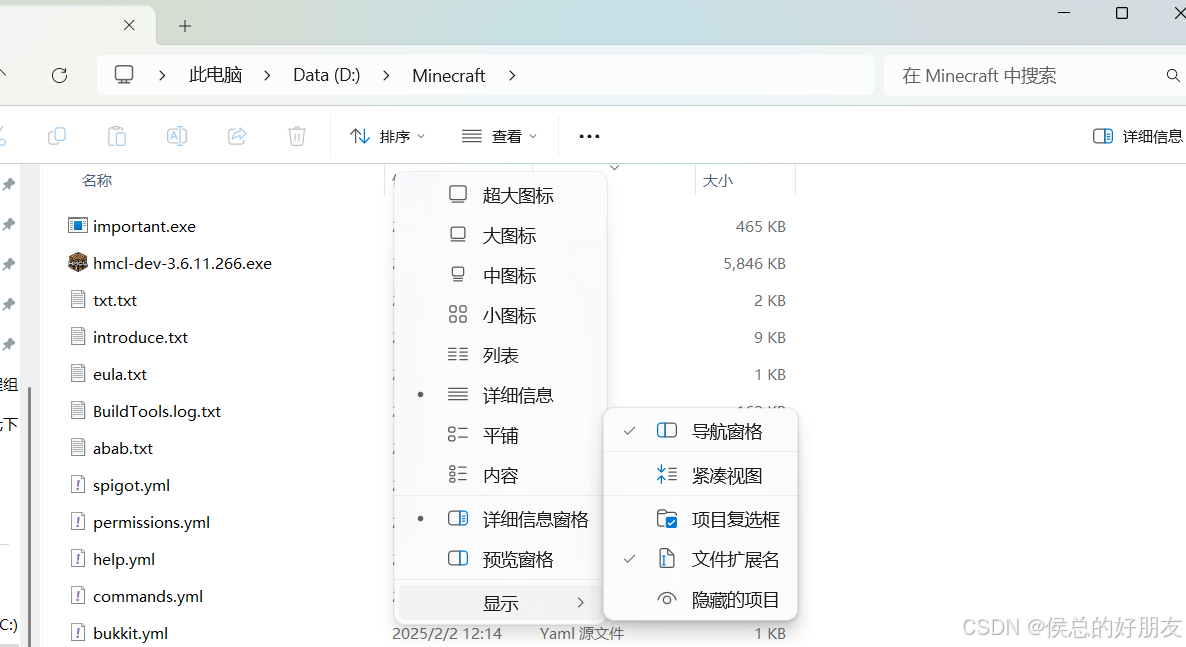Image resolution: width=1186 pixels, height=647 pixels.
Task: Expand the chevron before 此电脑 in breadcrumb
Action: click(x=162, y=76)
